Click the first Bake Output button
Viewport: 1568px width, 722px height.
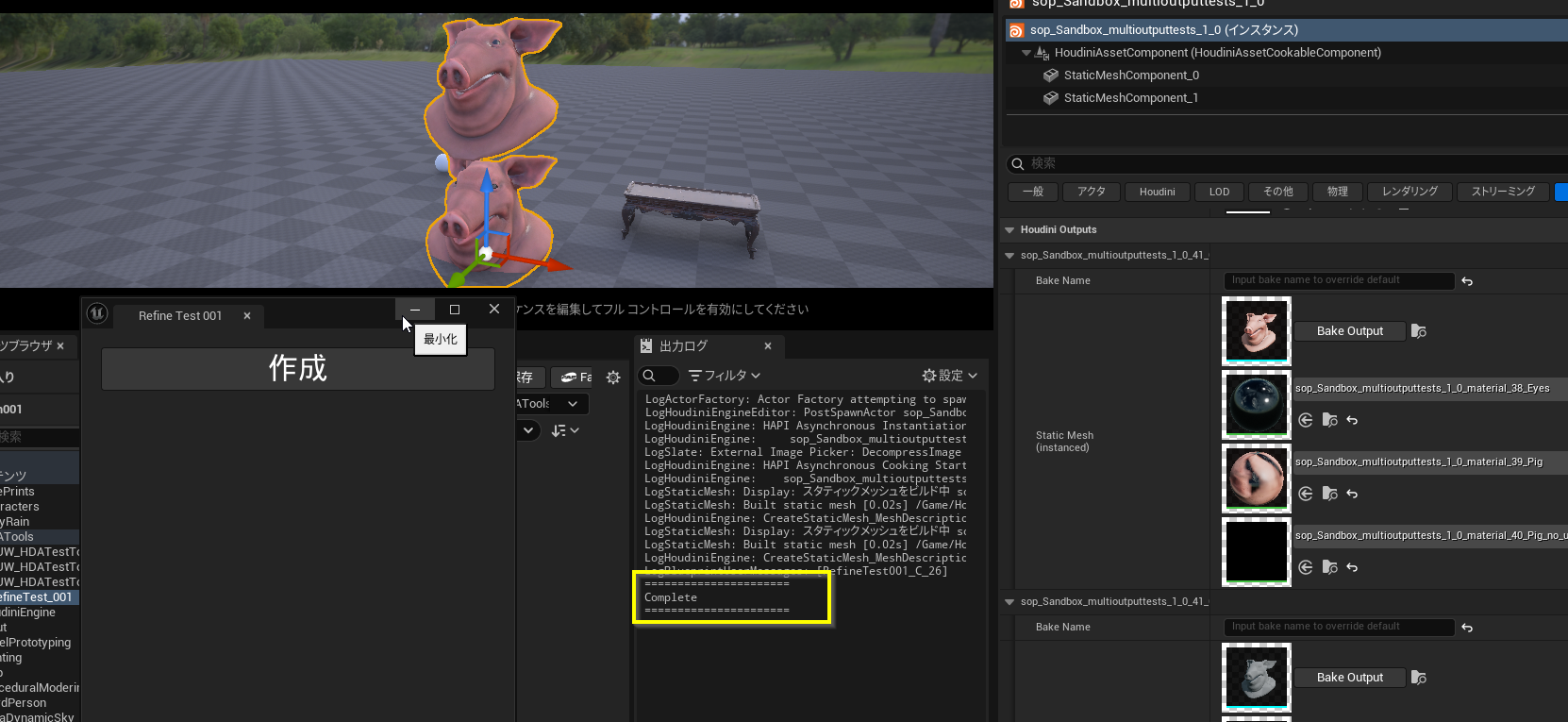point(1349,331)
